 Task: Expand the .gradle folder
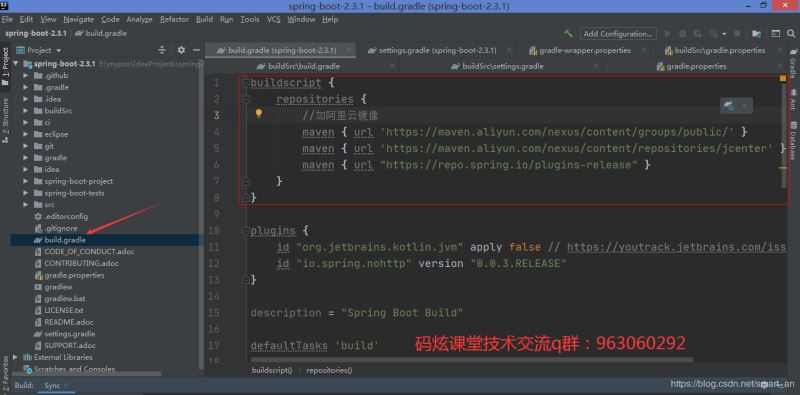coord(26,87)
